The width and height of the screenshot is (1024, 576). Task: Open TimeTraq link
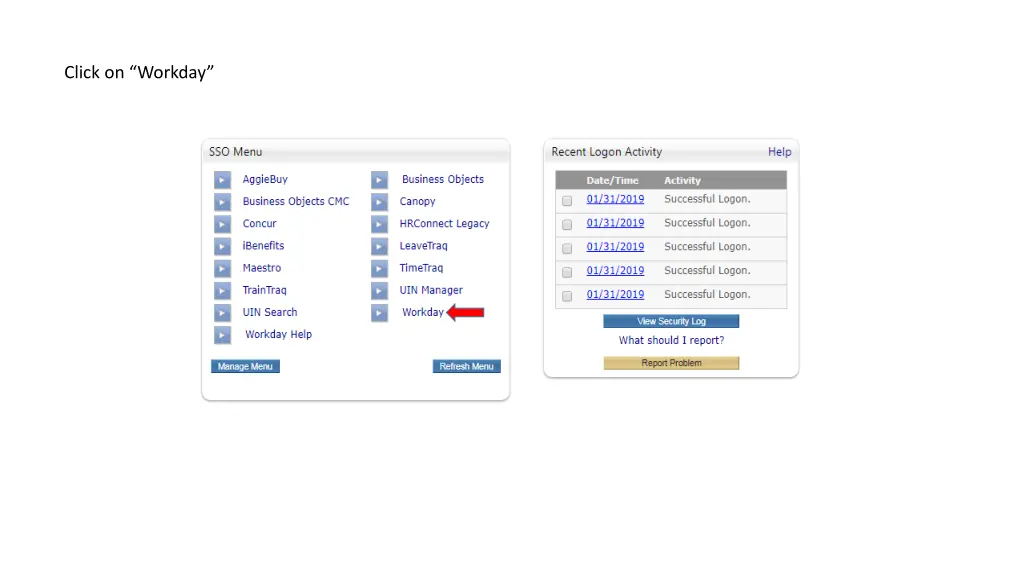tap(421, 268)
